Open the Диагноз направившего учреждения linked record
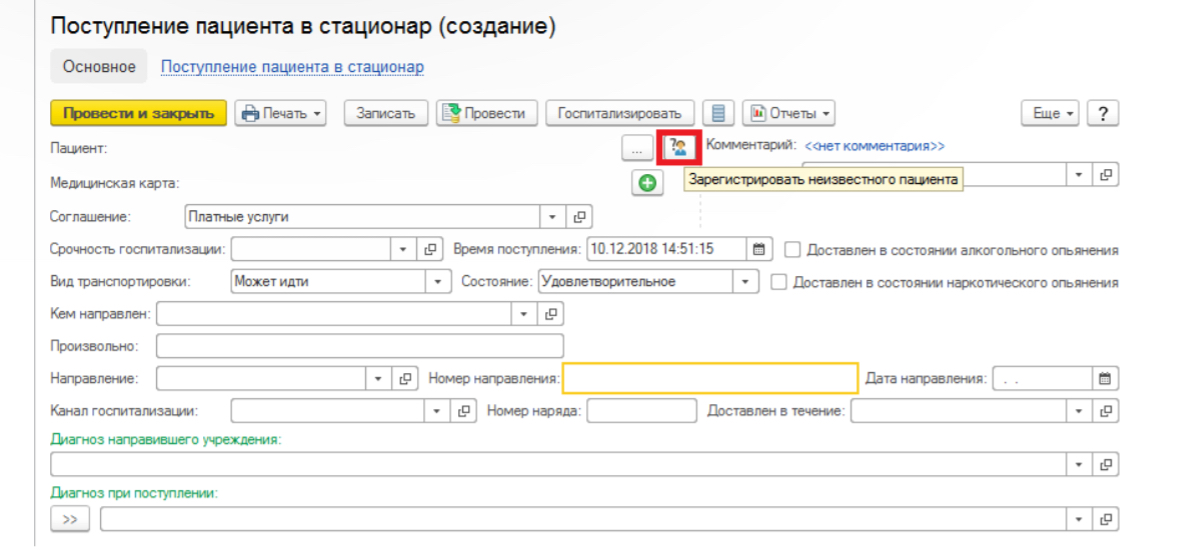Viewport: 1179px width, 552px height. (1105, 464)
